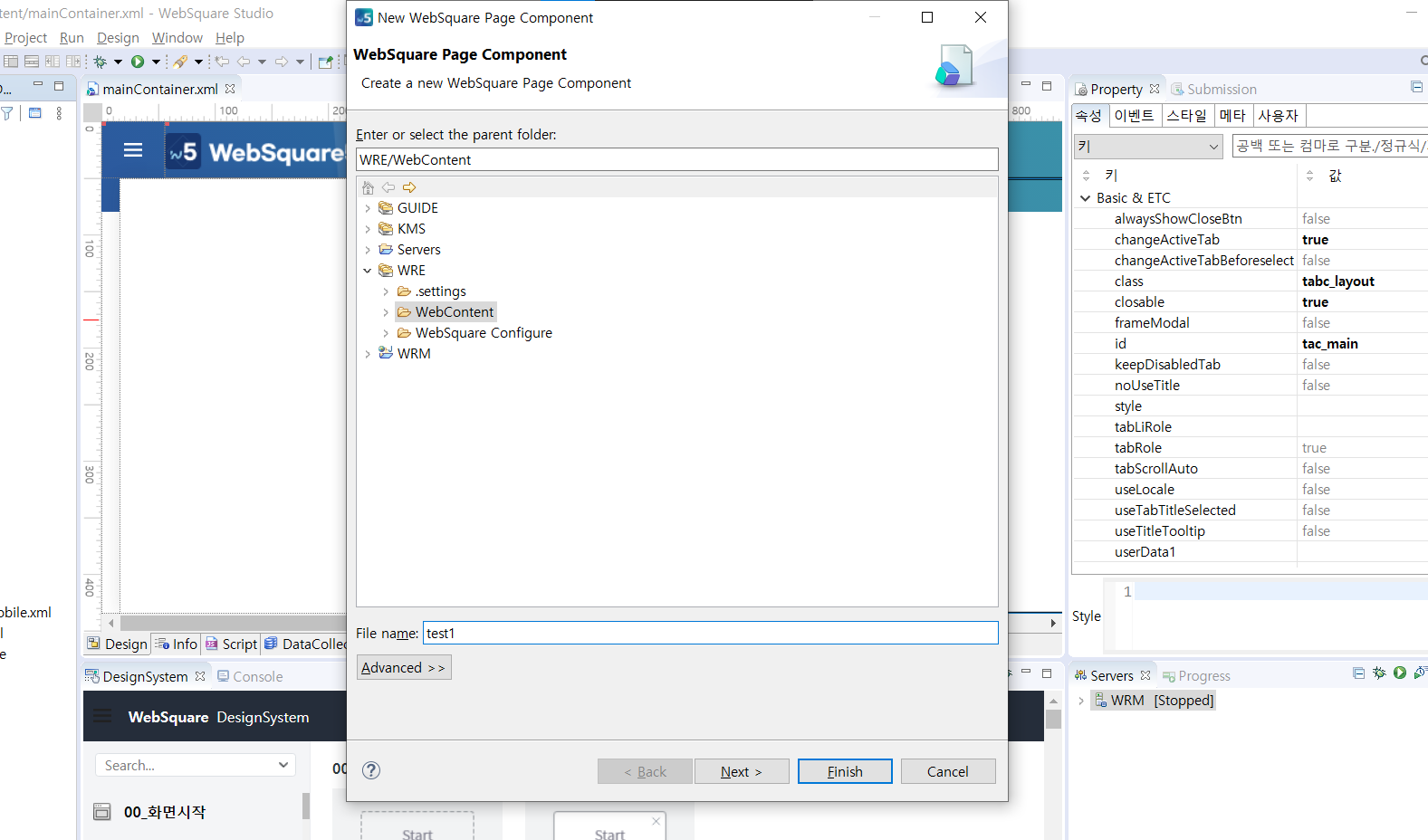Open the Help menu
The image size is (1428, 840).
230,38
